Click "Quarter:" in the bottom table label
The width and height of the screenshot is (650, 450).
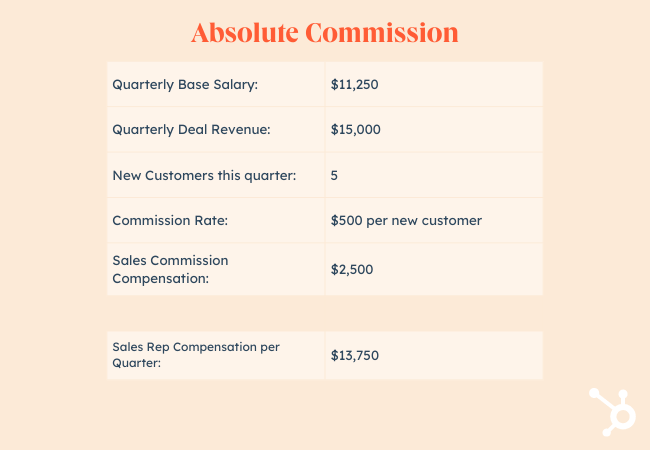(x=137, y=363)
